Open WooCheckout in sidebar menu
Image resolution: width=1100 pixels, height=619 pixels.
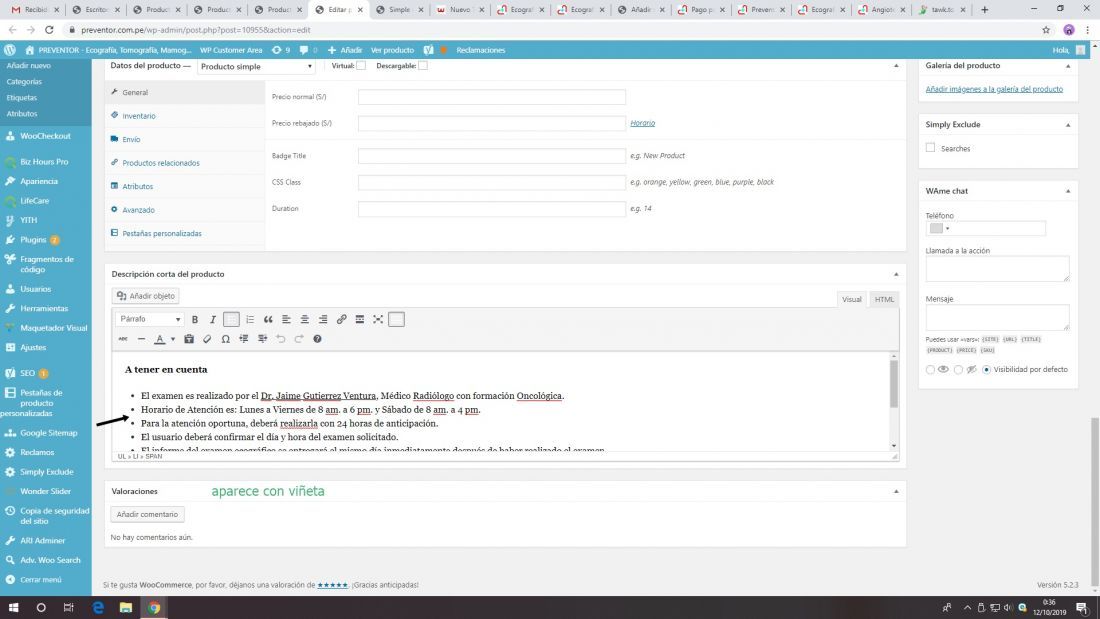(46, 136)
